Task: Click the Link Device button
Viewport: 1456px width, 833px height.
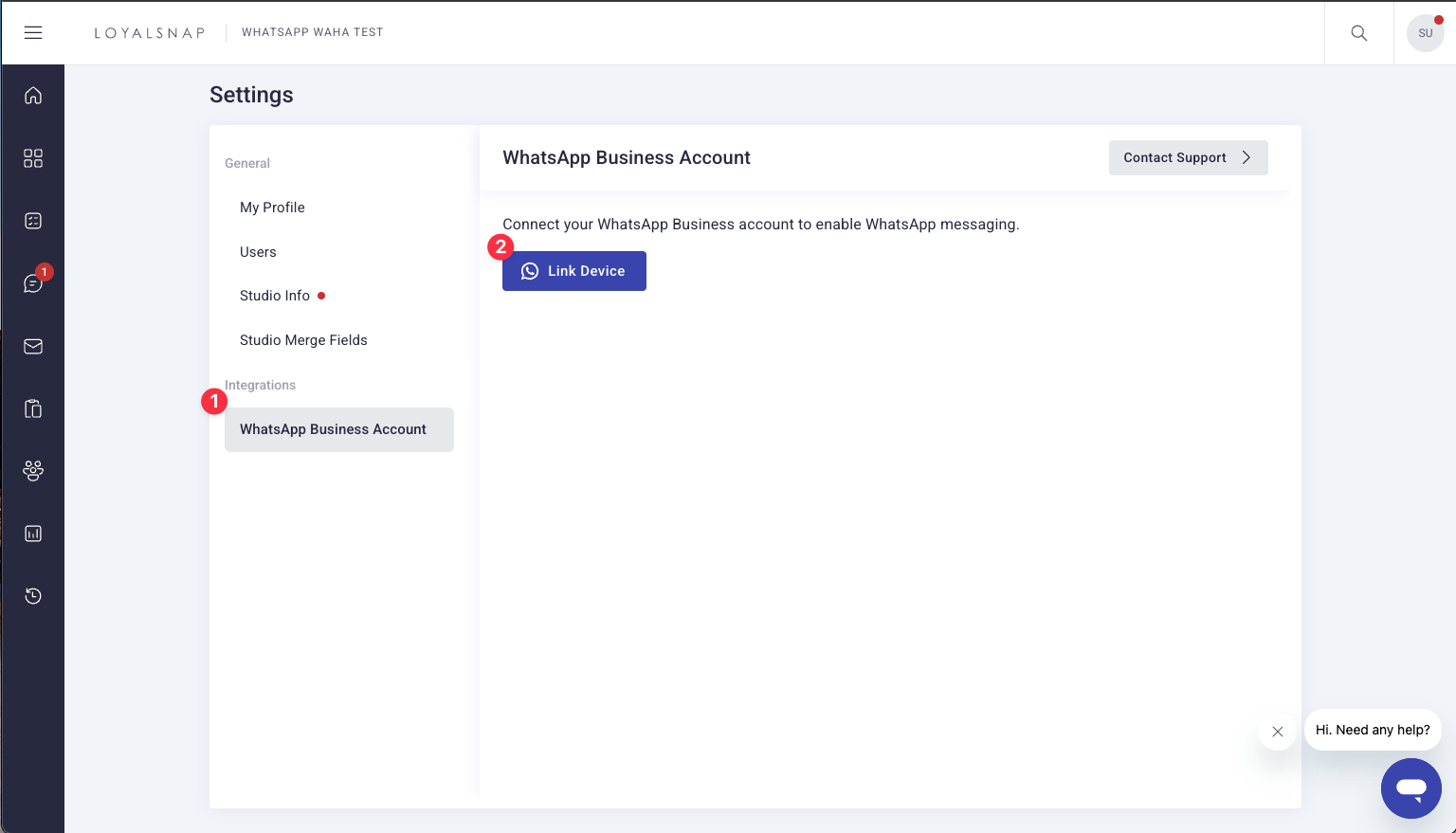Action: tap(573, 271)
